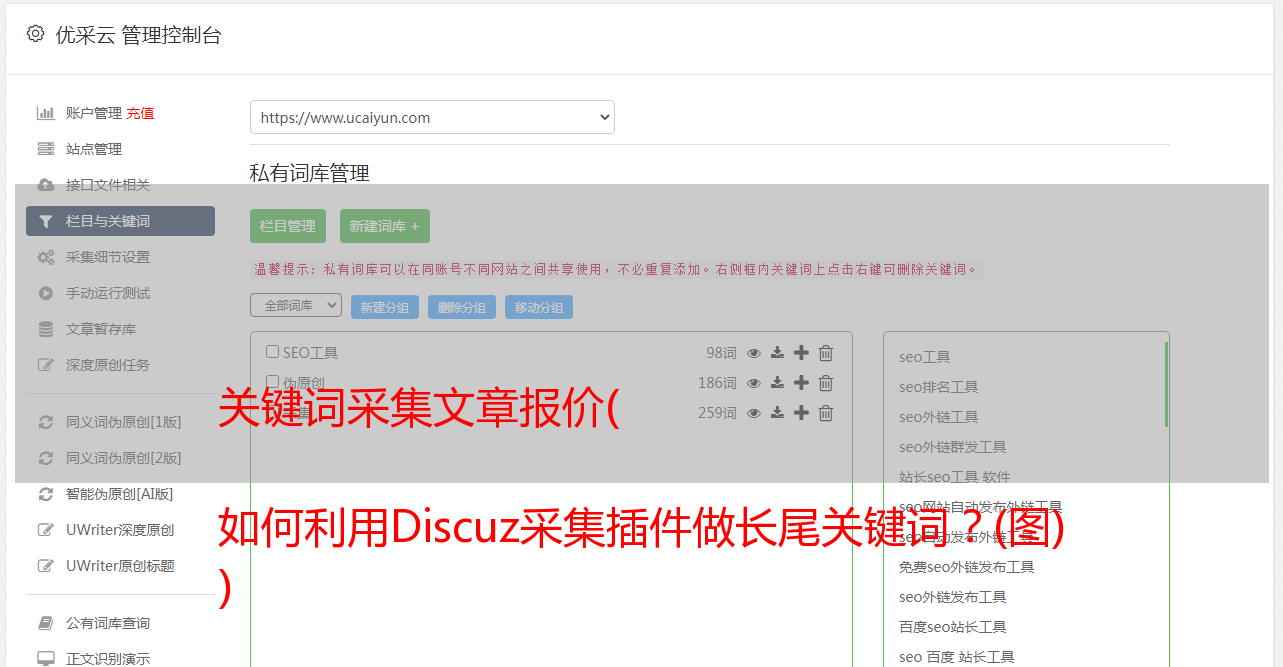Click the 98词 count in the SEO工具 row

721,353
